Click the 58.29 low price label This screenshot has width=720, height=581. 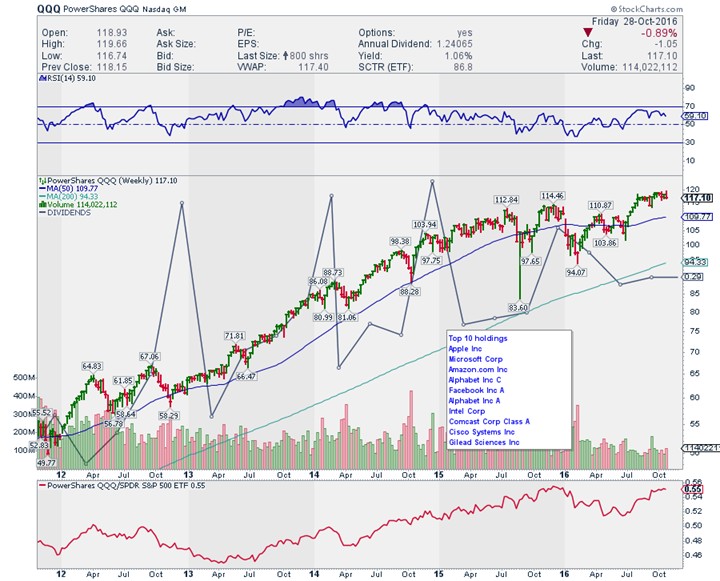point(169,415)
